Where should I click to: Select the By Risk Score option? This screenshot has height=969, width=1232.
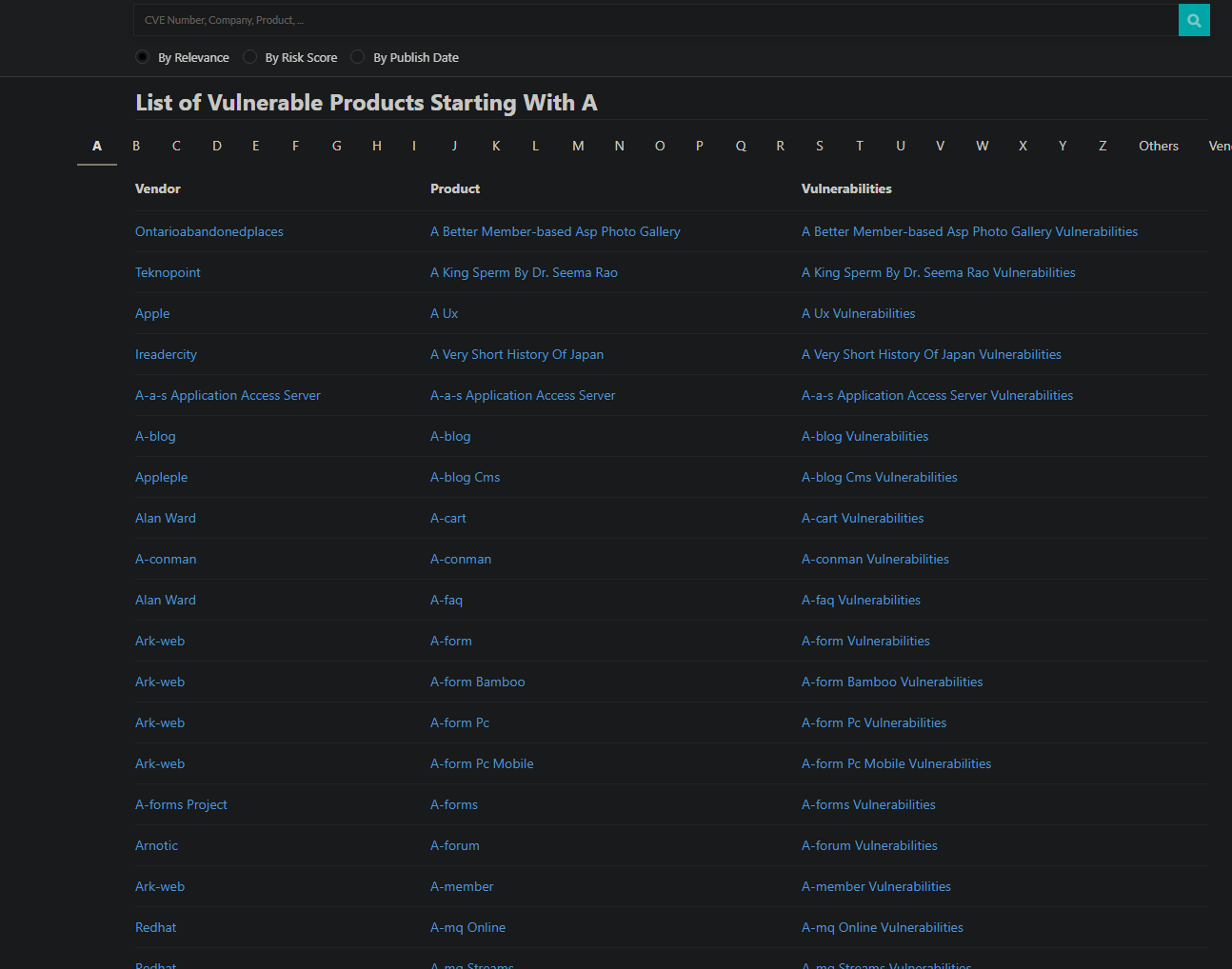click(x=250, y=57)
